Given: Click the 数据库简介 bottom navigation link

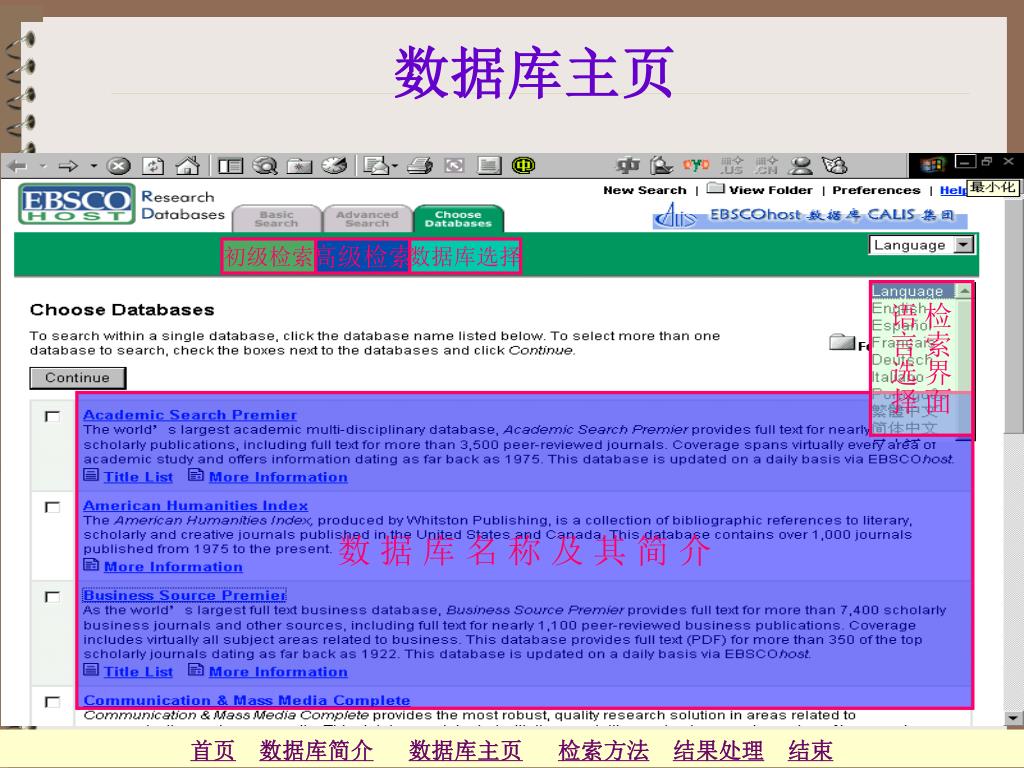Looking at the screenshot, I should coord(316,750).
